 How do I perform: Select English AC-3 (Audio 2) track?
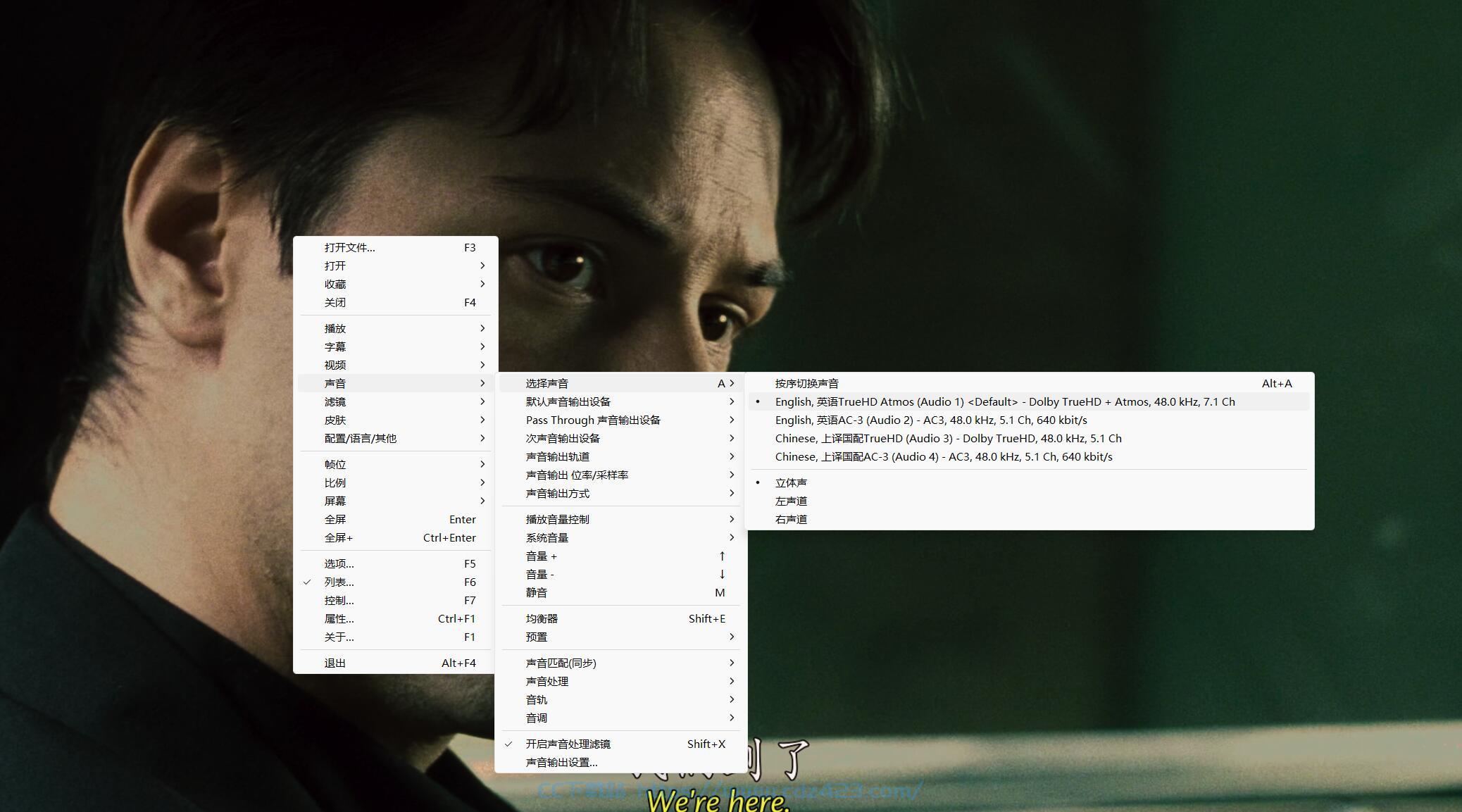click(x=1030, y=420)
